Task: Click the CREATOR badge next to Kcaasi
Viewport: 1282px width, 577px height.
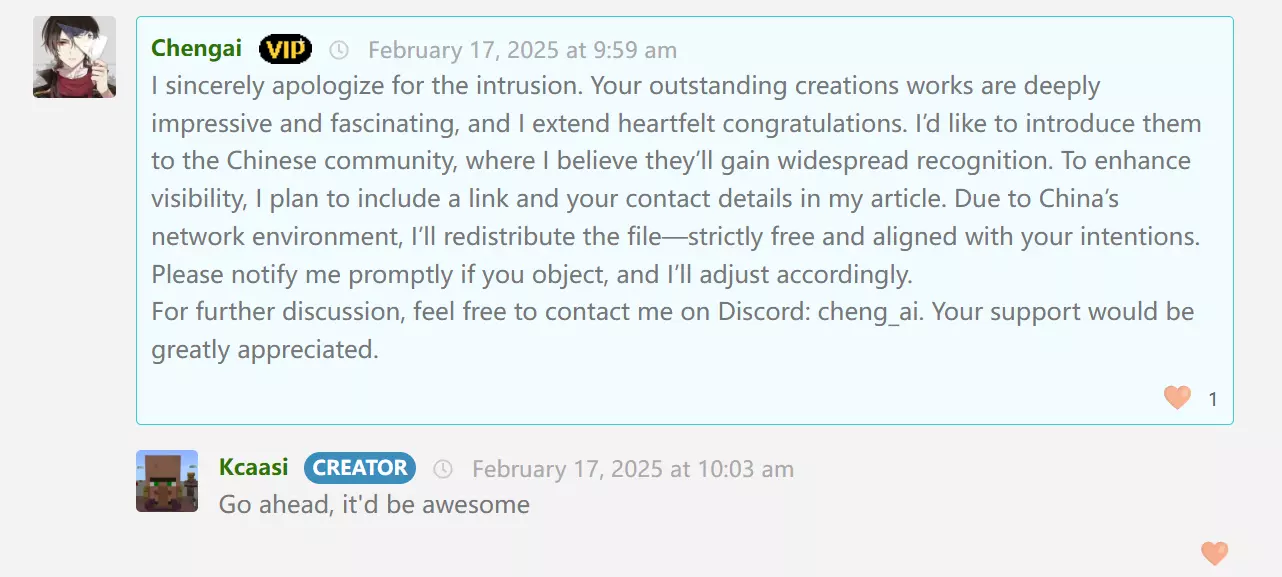Action: [x=360, y=468]
